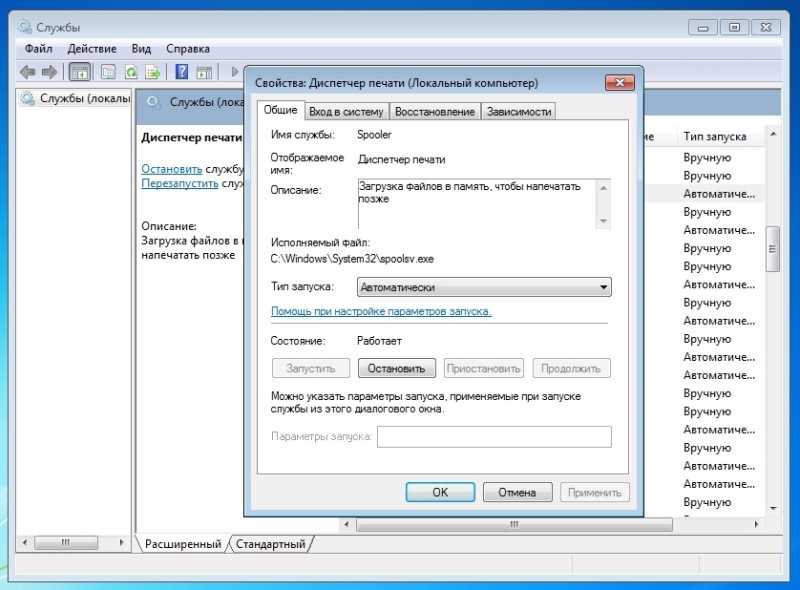The height and width of the screenshot is (590, 800).
Task: Click the Spooler service name text
Action: [x=374, y=135]
